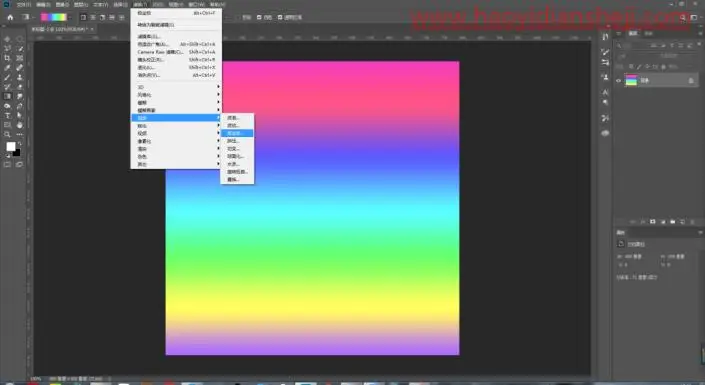Select the Crop tool in the toolbar
This screenshot has width=705, height=385.
tap(7, 58)
